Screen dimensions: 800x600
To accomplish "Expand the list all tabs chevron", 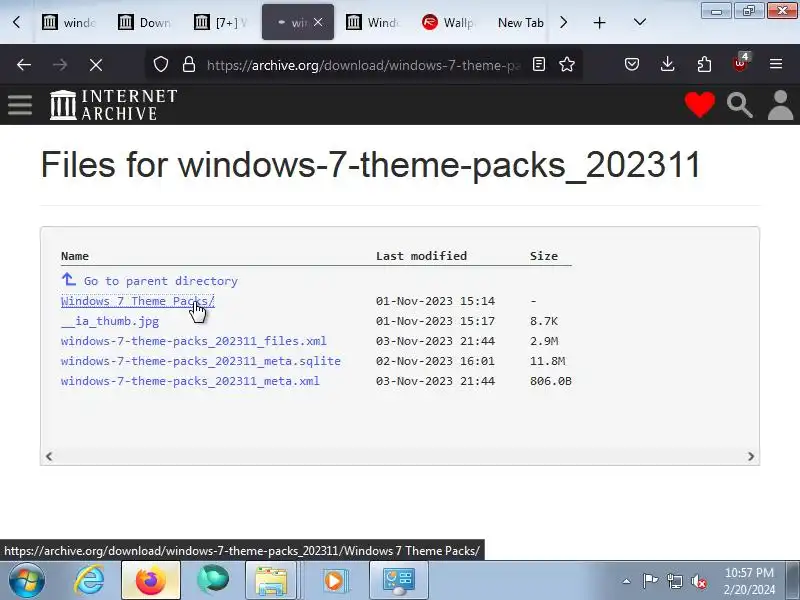I will tap(640, 22).
